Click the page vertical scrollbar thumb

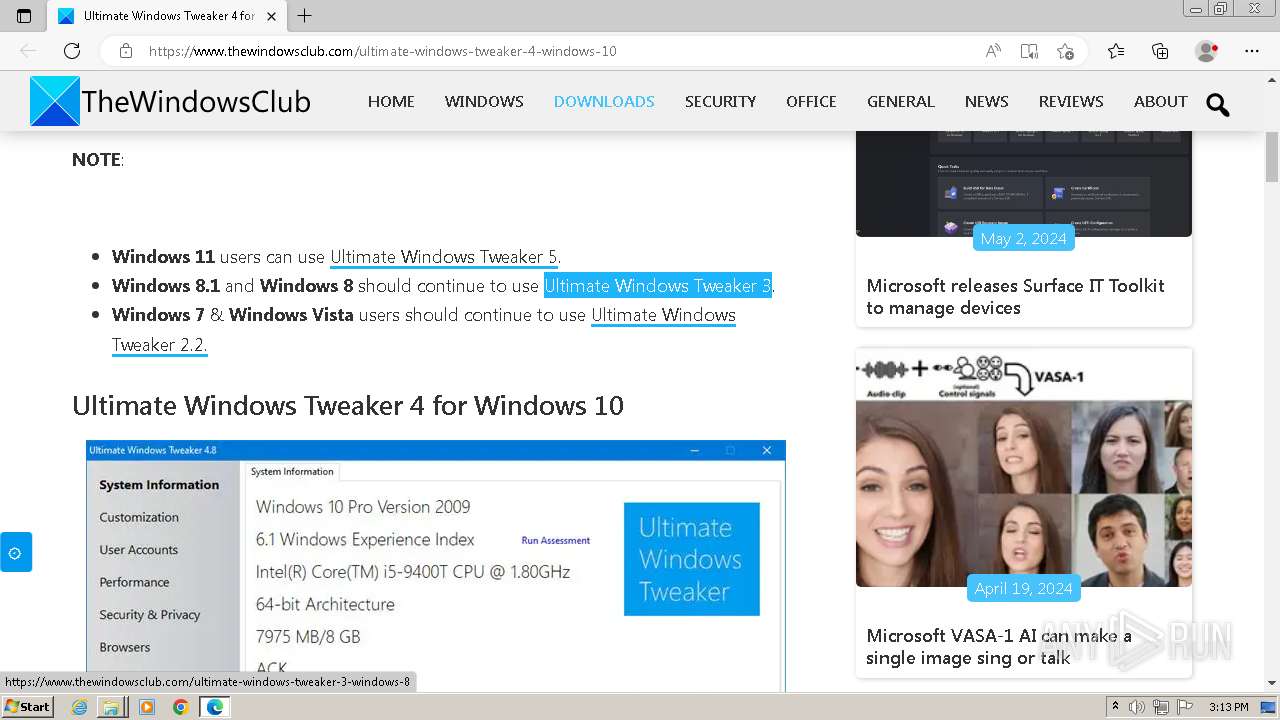1272,155
